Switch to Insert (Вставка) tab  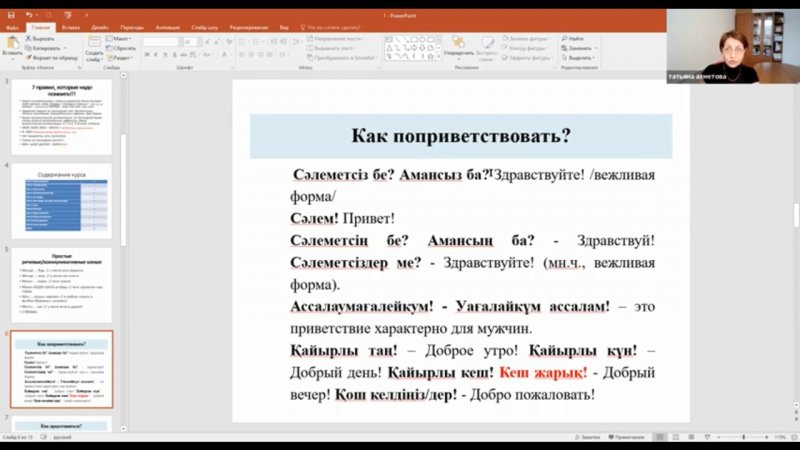[70, 28]
